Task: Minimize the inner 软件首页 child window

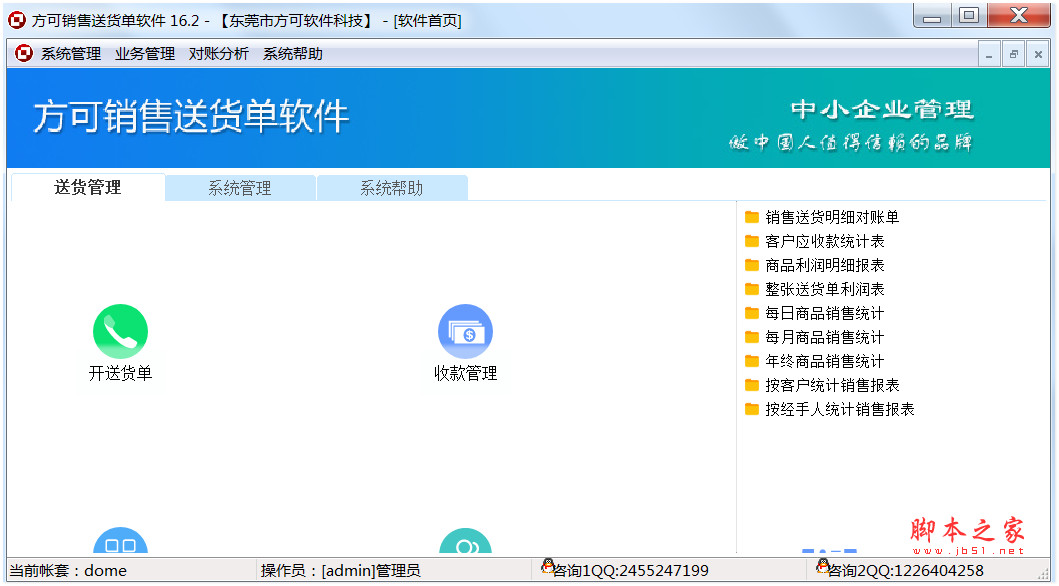Action: click(989, 55)
